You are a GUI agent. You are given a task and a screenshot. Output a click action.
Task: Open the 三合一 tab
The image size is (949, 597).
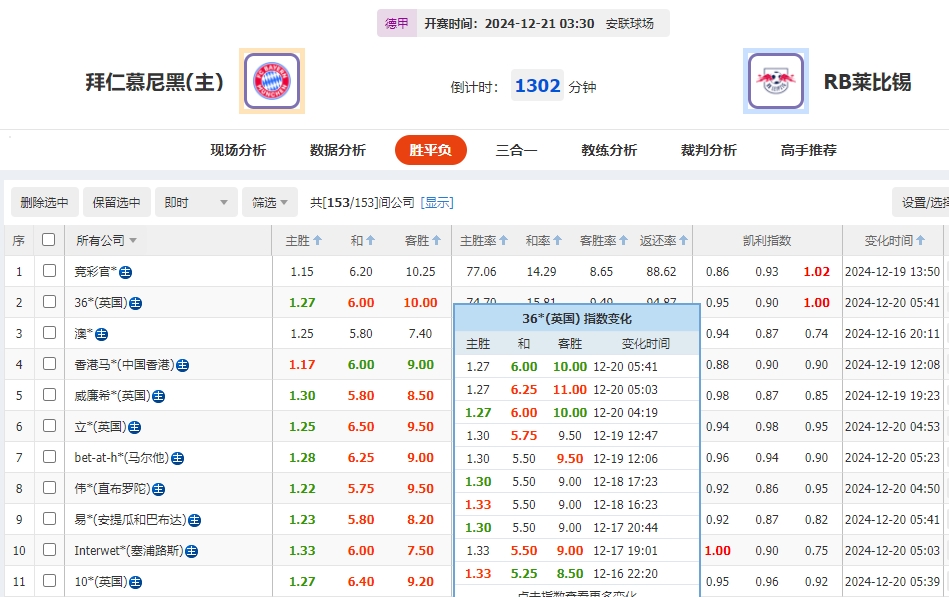516,149
